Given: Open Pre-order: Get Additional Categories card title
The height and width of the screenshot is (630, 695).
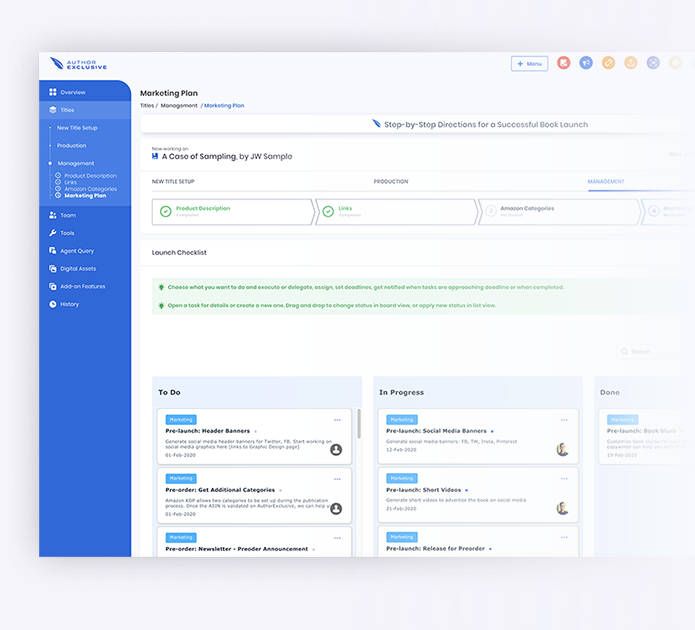Looking at the screenshot, I should tap(220, 490).
